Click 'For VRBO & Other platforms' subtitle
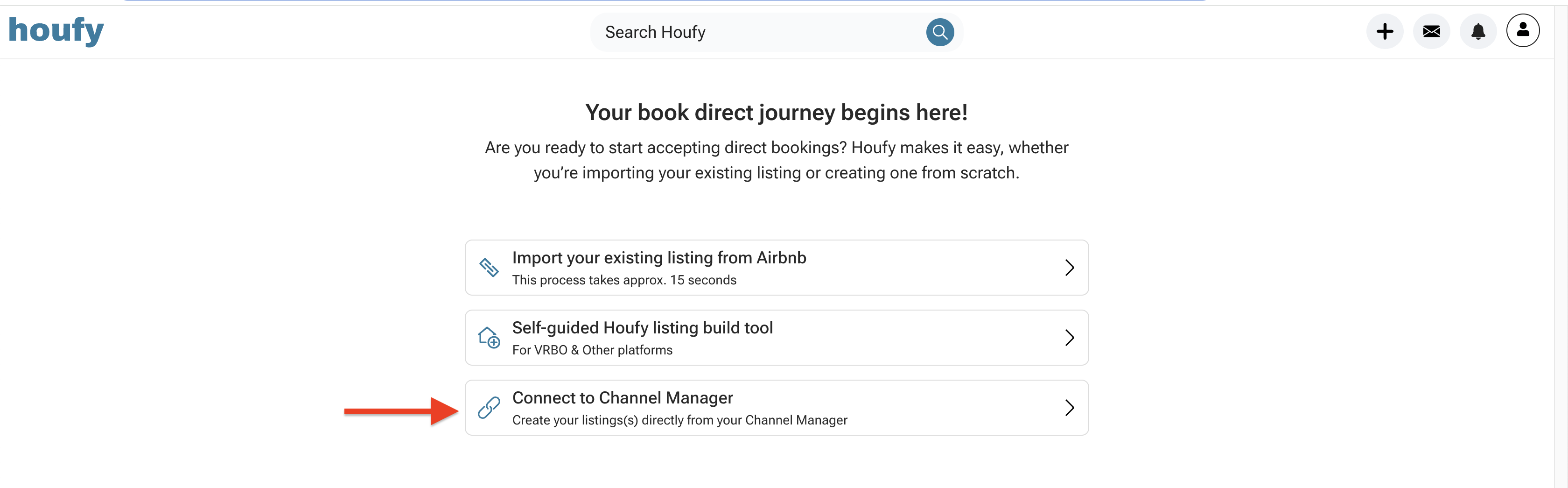Screen dimensions: 1568x488 (592, 350)
